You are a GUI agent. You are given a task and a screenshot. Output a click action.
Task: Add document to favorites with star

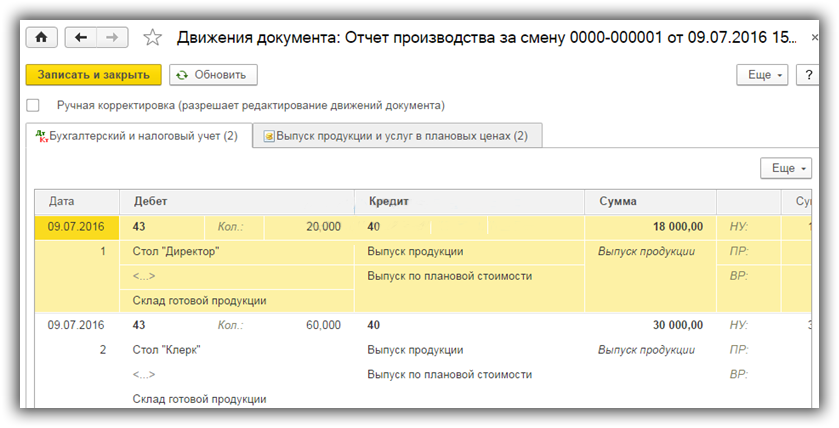tap(153, 38)
